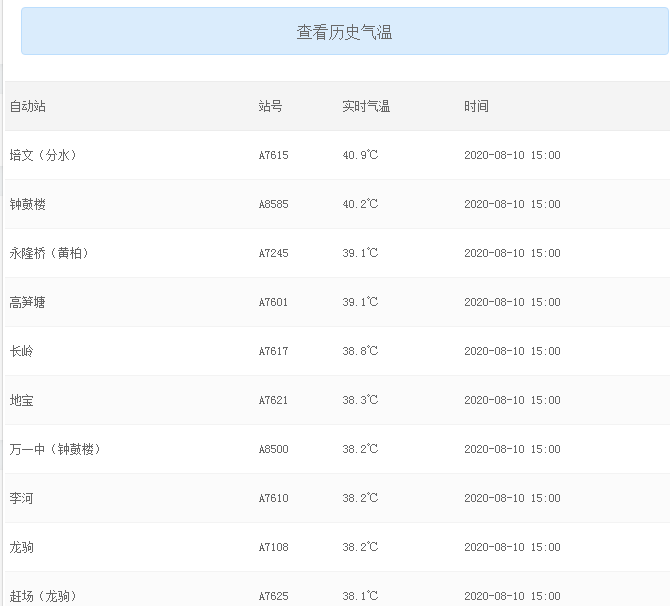Click temperature value 40.9℃

coord(360,155)
